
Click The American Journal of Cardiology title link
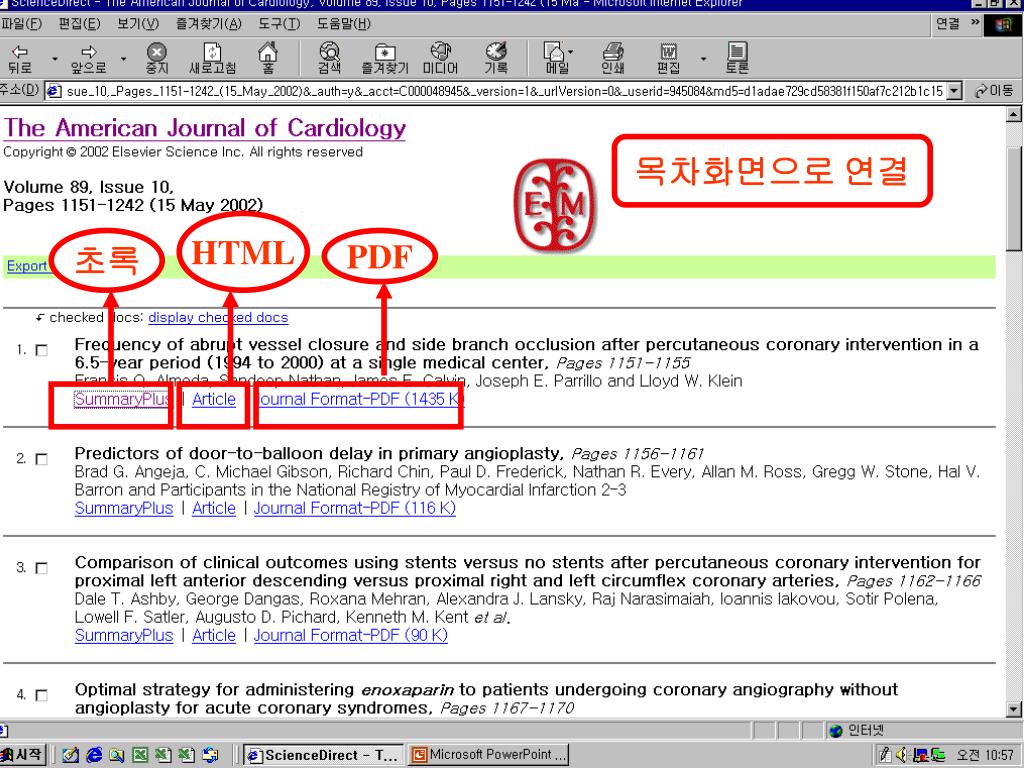(x=204, y=128)
